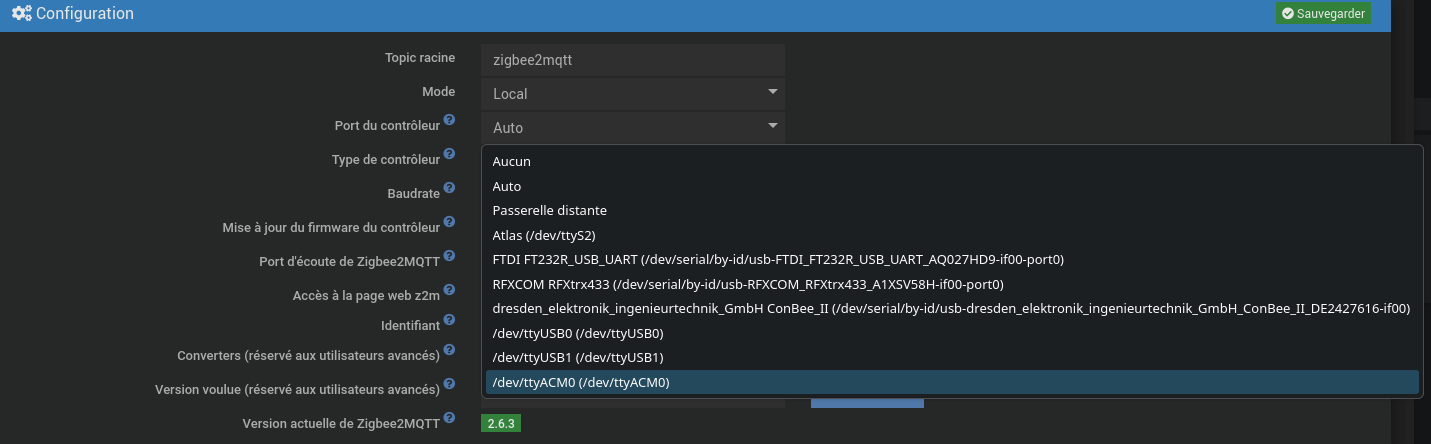
Task: Collapse the Port du contrôleur dropdown
Action: [x=632, y=127]
